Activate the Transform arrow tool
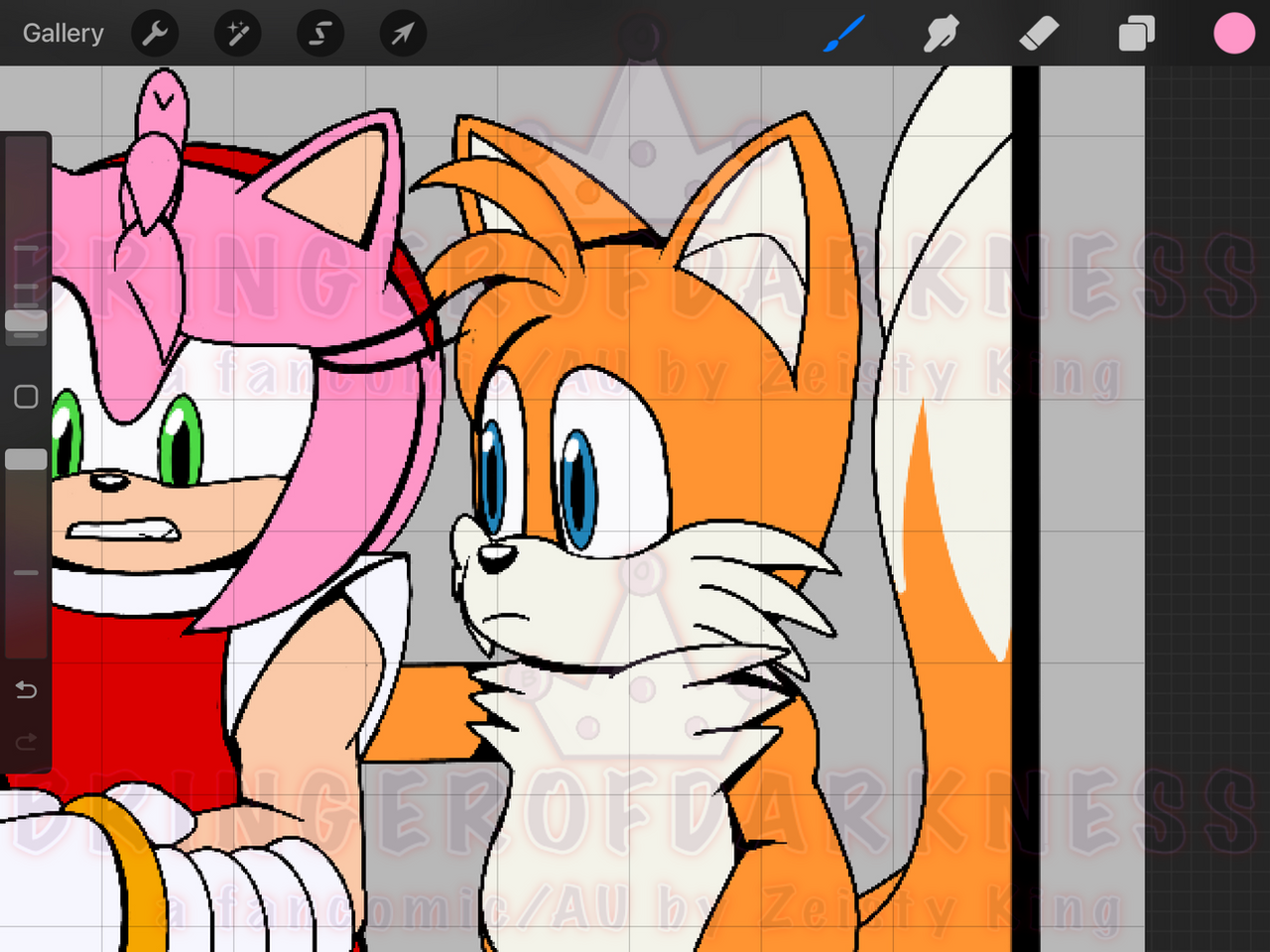 403,34
